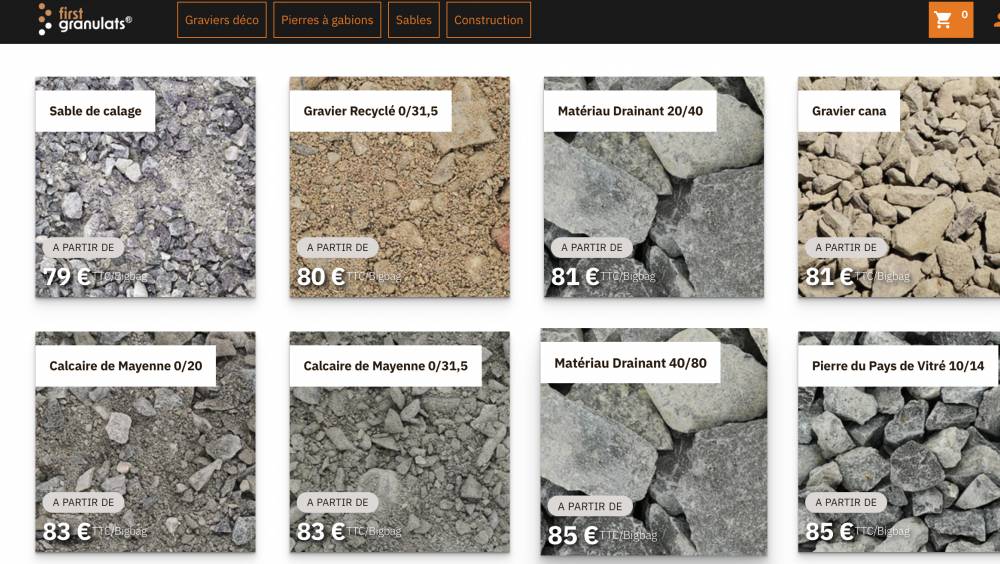Click the 81 € price on Gravier cana

(829, 276)
